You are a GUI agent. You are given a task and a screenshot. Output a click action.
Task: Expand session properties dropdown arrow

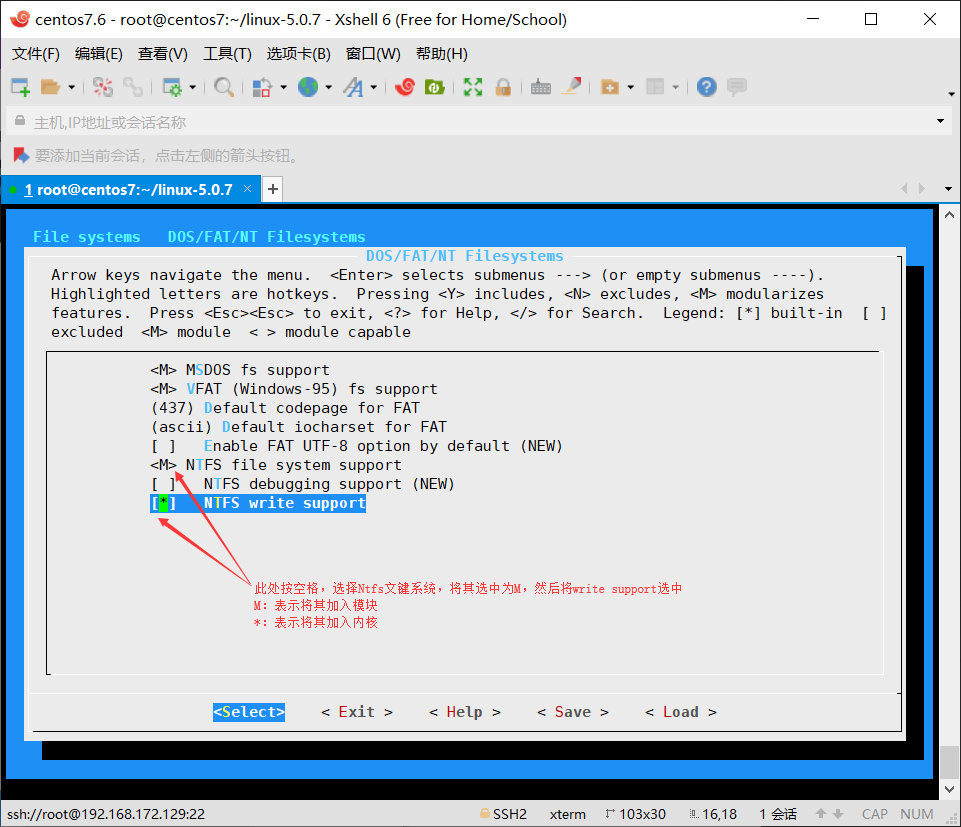pyautogui.click(x=192, y=87)
